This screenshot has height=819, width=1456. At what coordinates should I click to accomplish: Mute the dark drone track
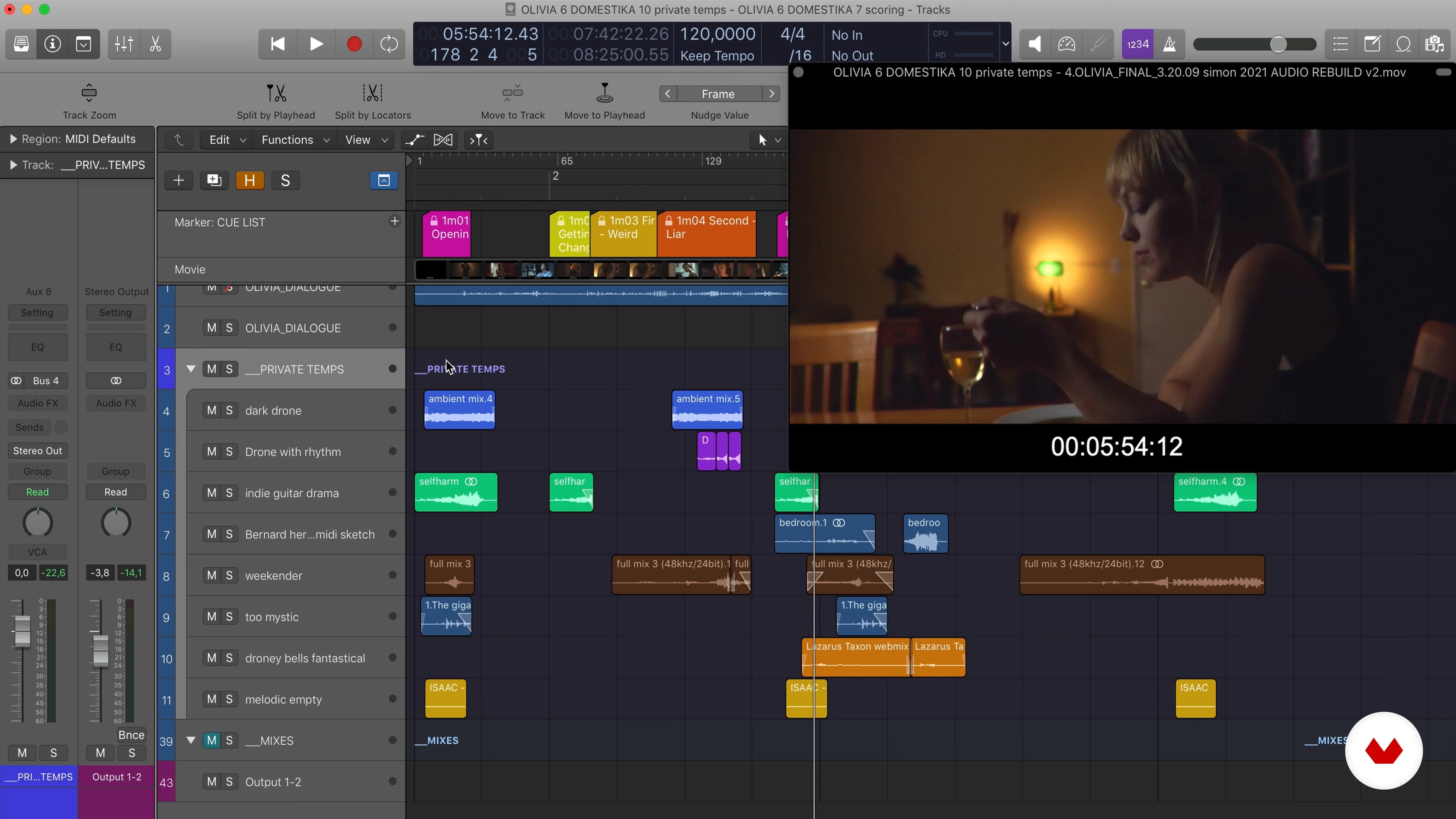tap(212, 410)
